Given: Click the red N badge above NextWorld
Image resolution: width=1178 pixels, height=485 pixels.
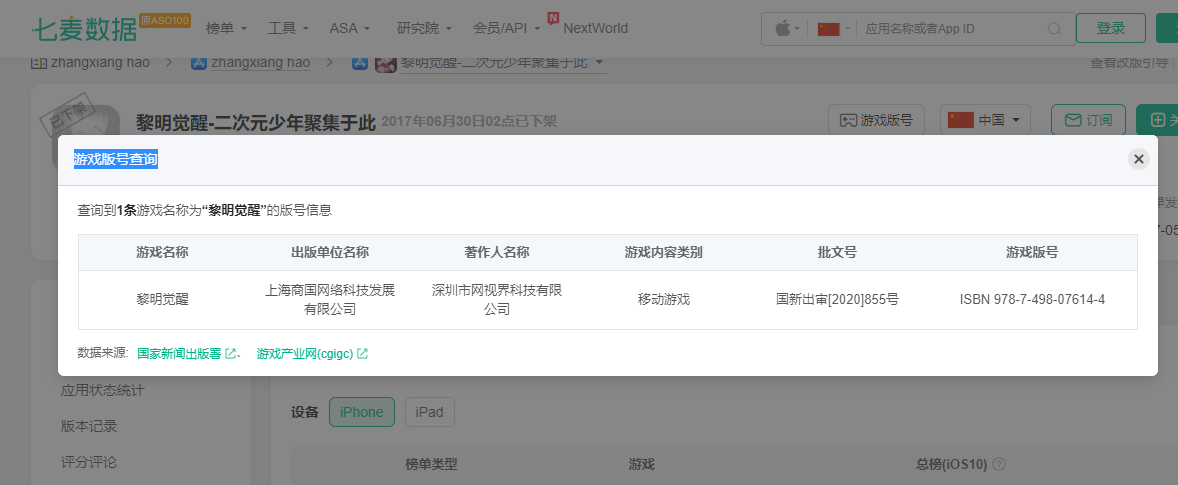Looking at the screenshot, I should pos(554,17).
